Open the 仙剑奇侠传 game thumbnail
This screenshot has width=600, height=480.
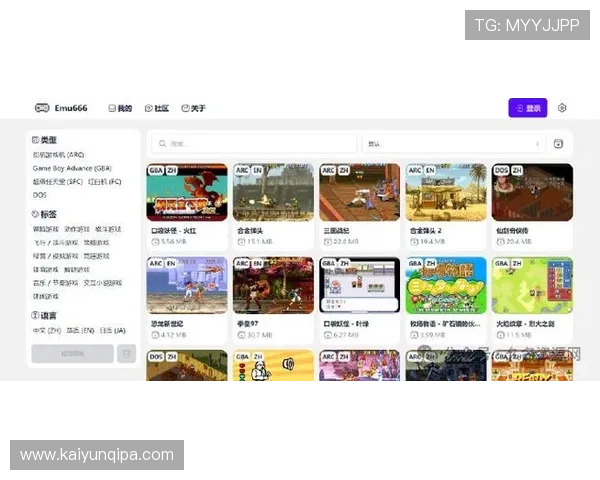pyautogui.click(x=533, y=192)
